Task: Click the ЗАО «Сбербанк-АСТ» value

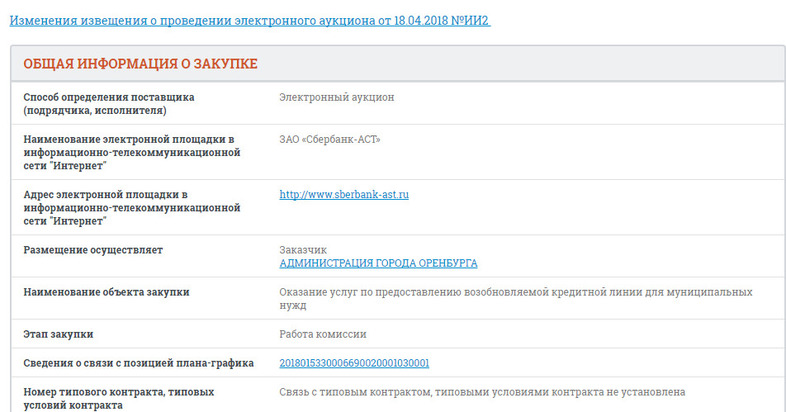Action: pos(330,139)
